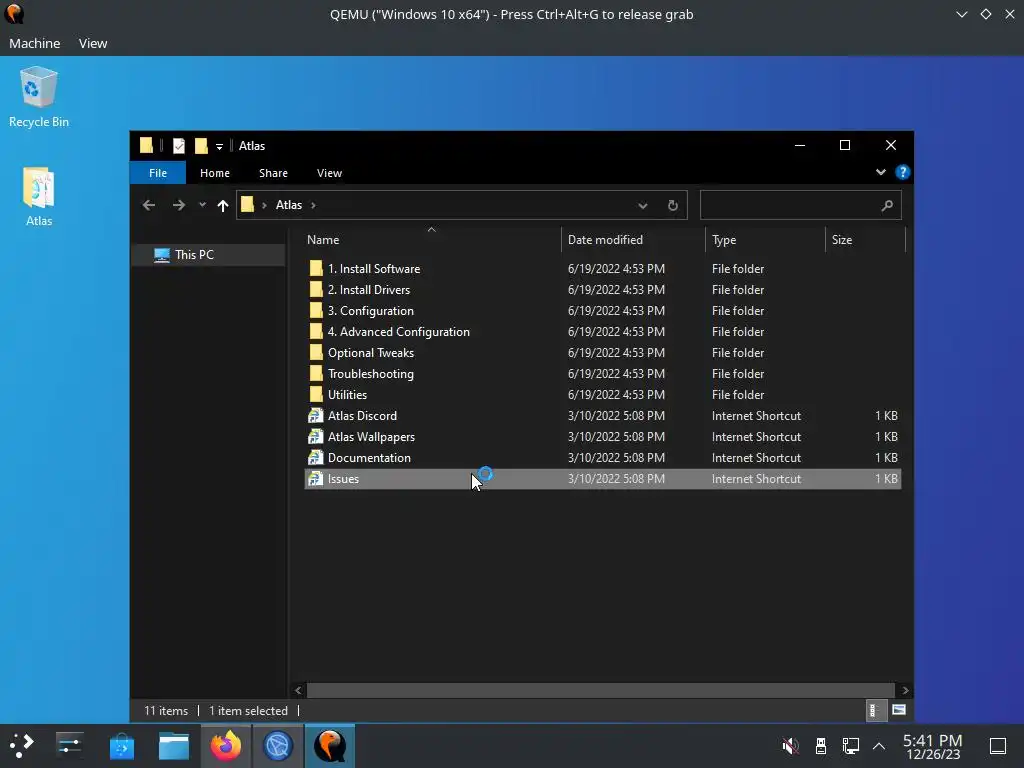Open Firefox from the taskbar
1024x768 pixels.
[x=225, y=746]
